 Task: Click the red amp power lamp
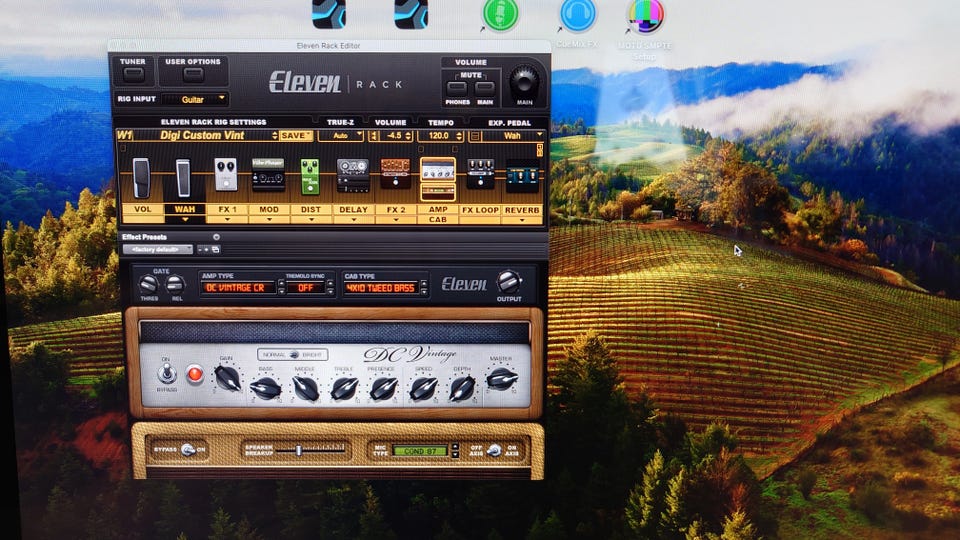(x=195, y=374)
